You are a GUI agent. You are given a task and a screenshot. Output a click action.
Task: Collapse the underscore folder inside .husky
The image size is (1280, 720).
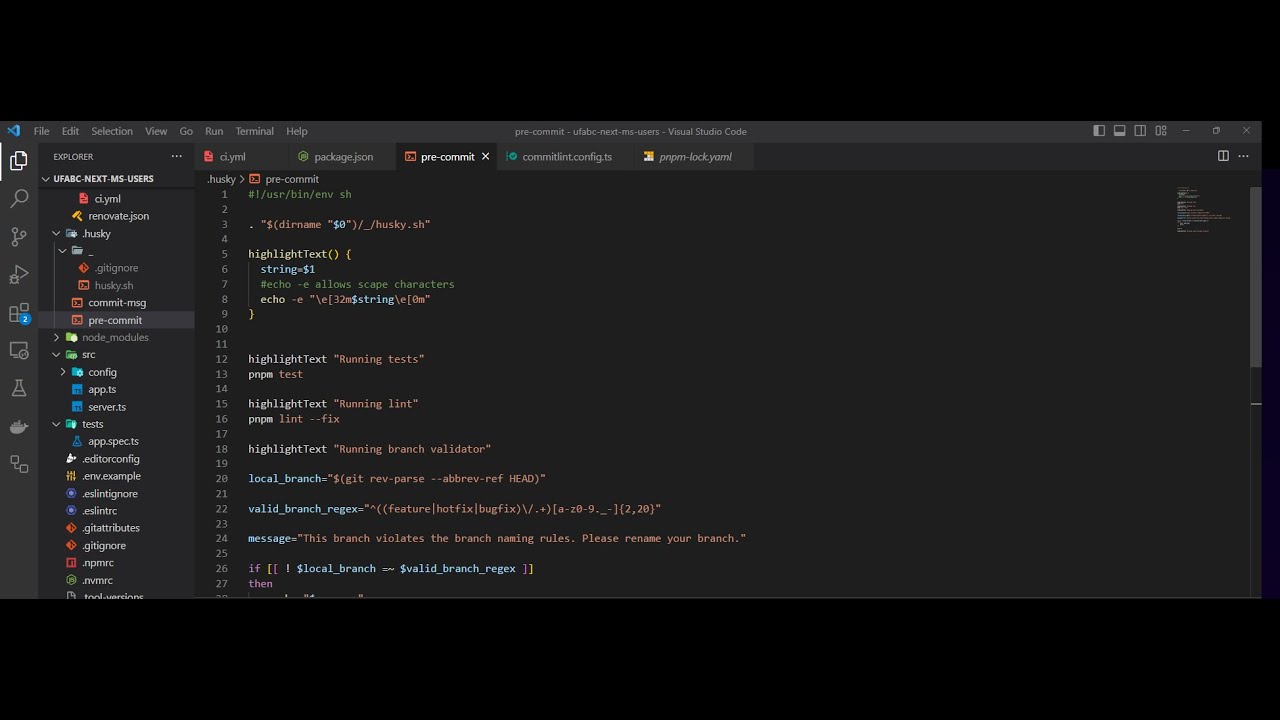pyautogui.click(x=63, y=251)
